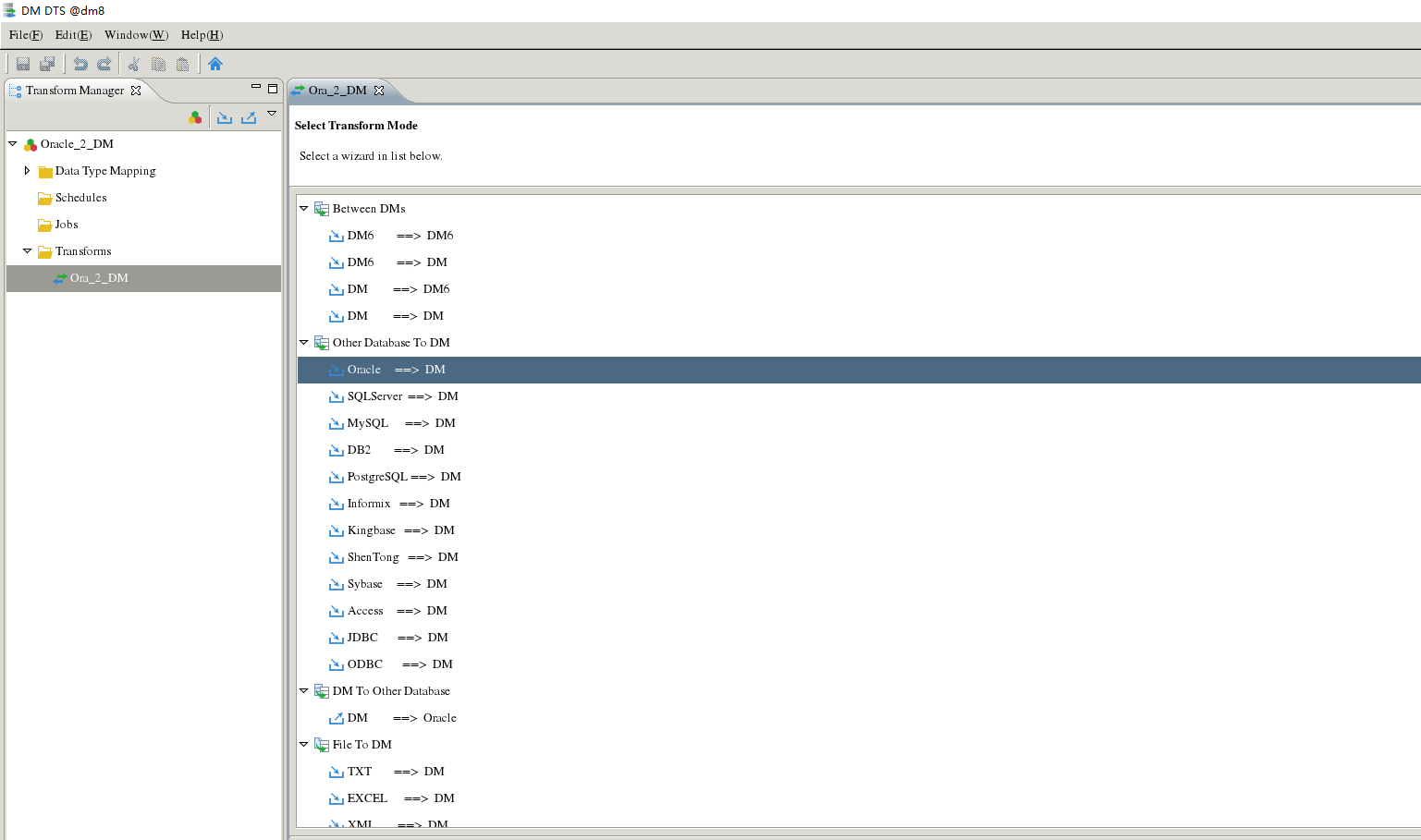Select the Sybase ==> DM wizard
Screen dimensions: 1421x840
click(x=398, y=584)
